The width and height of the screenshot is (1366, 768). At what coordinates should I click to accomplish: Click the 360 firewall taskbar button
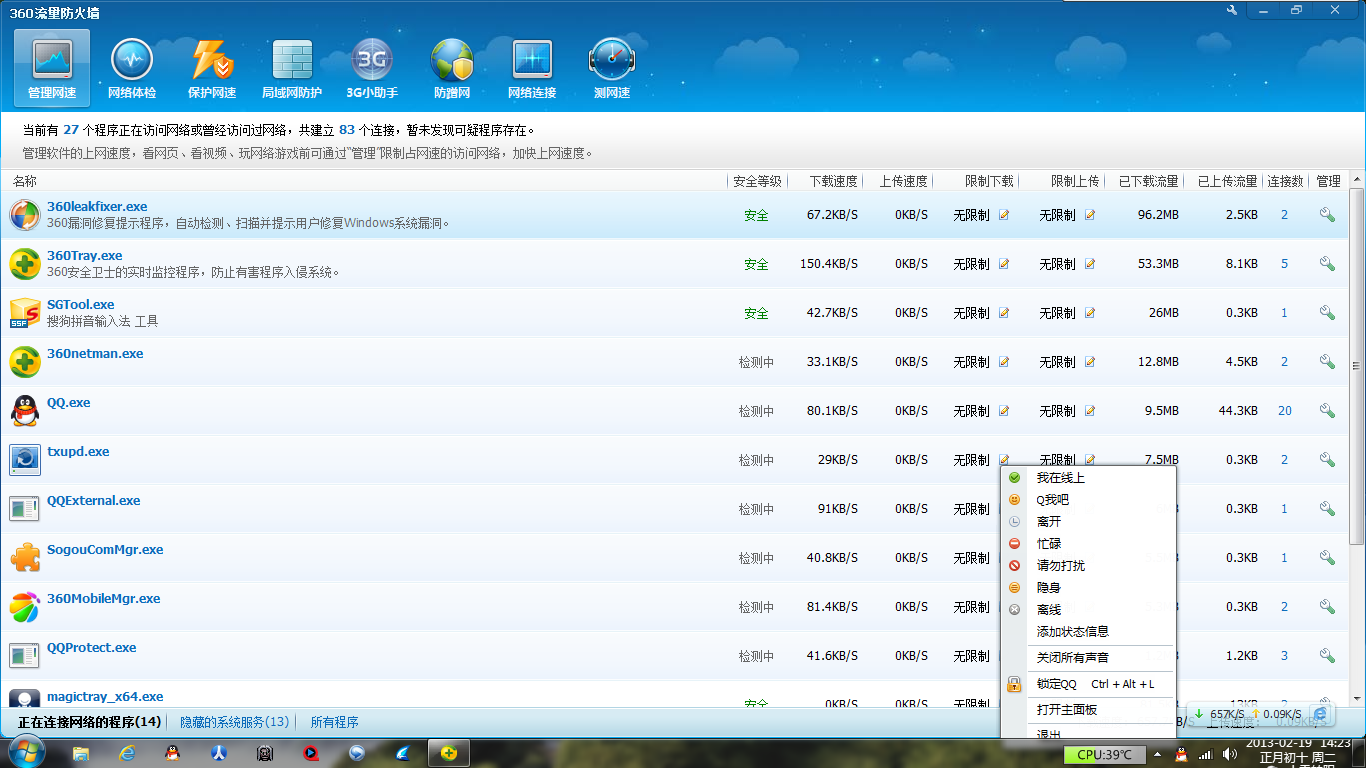tap(449, 753)
